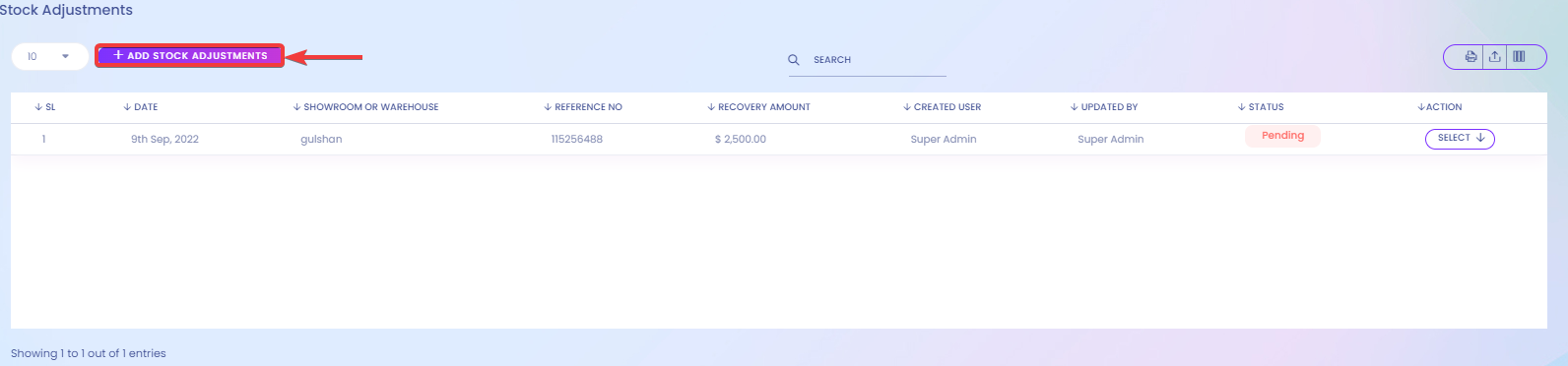Click the print icon
Viewport: 1568px width, 366px height.
(x=1470, y=56)
